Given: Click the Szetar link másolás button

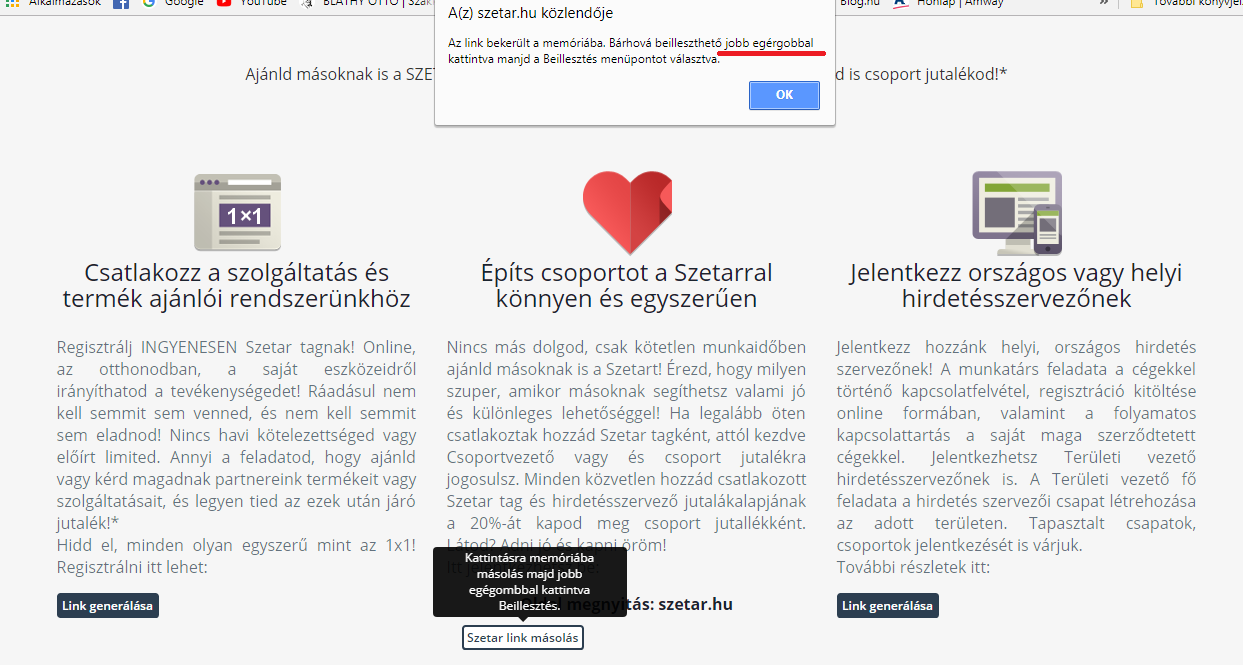Looking at the screenshot, I should 523,637.
